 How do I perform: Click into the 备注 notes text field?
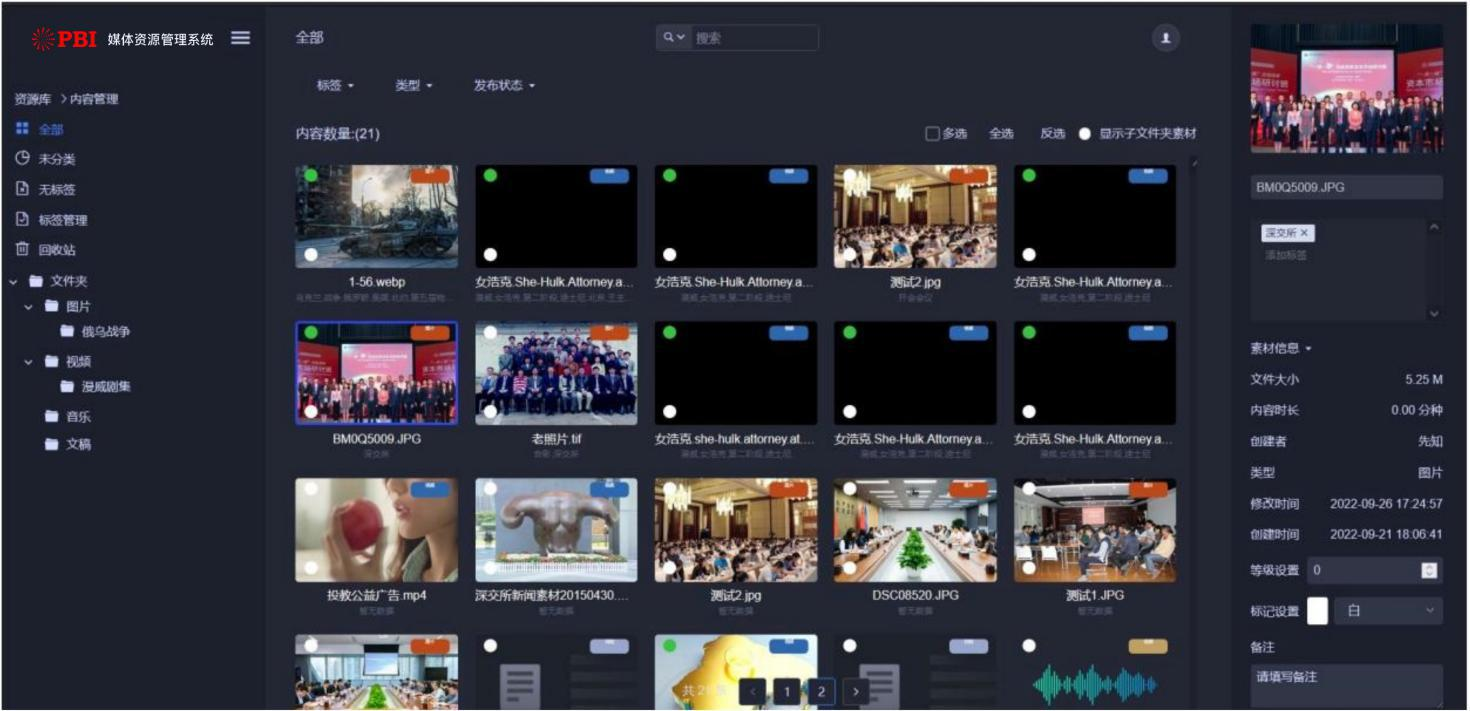(x=1345, y=685)
